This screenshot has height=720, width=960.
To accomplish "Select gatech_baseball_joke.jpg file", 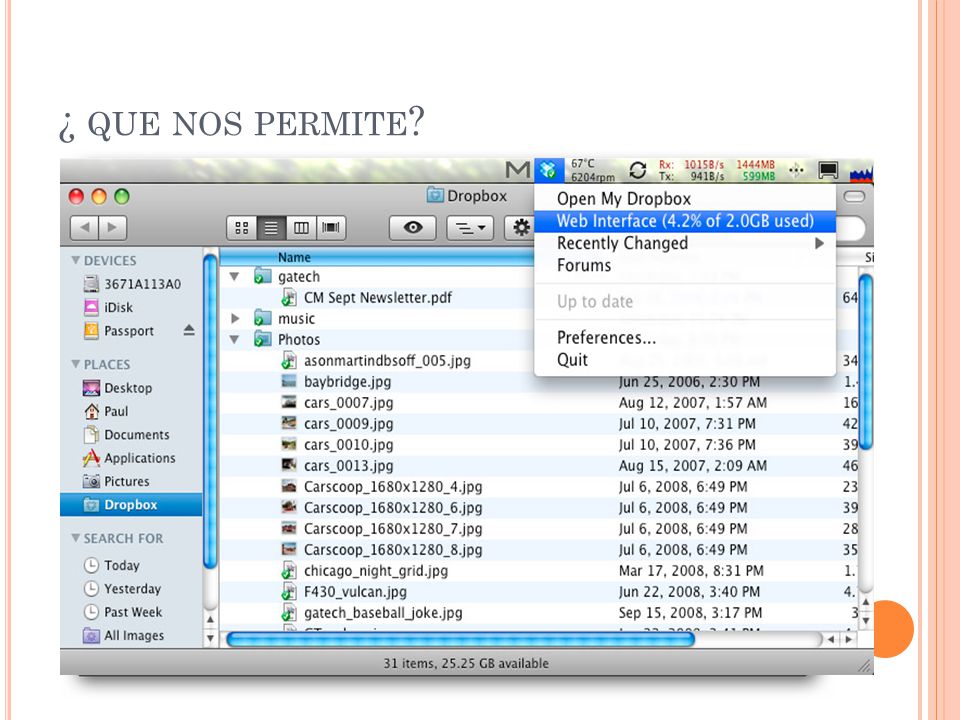I will [539, 613].
